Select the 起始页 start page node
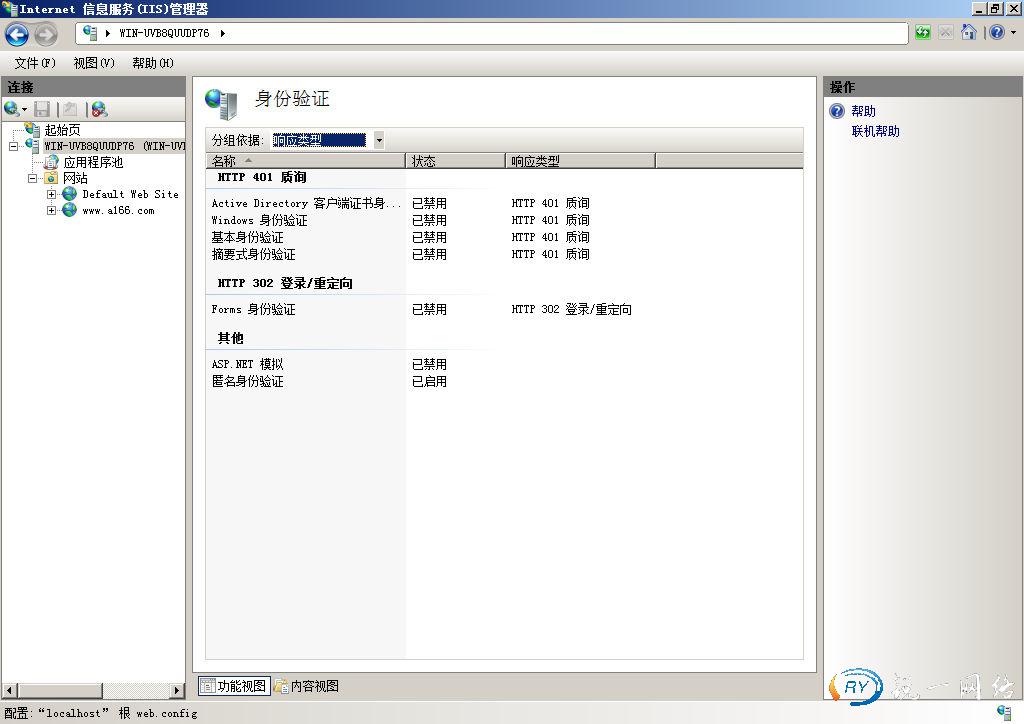The image size is (1024, 724). [62, 130]
